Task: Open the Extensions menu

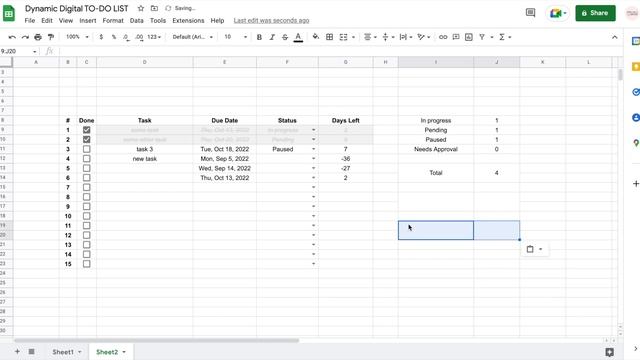Action: (x=188, y=20)
